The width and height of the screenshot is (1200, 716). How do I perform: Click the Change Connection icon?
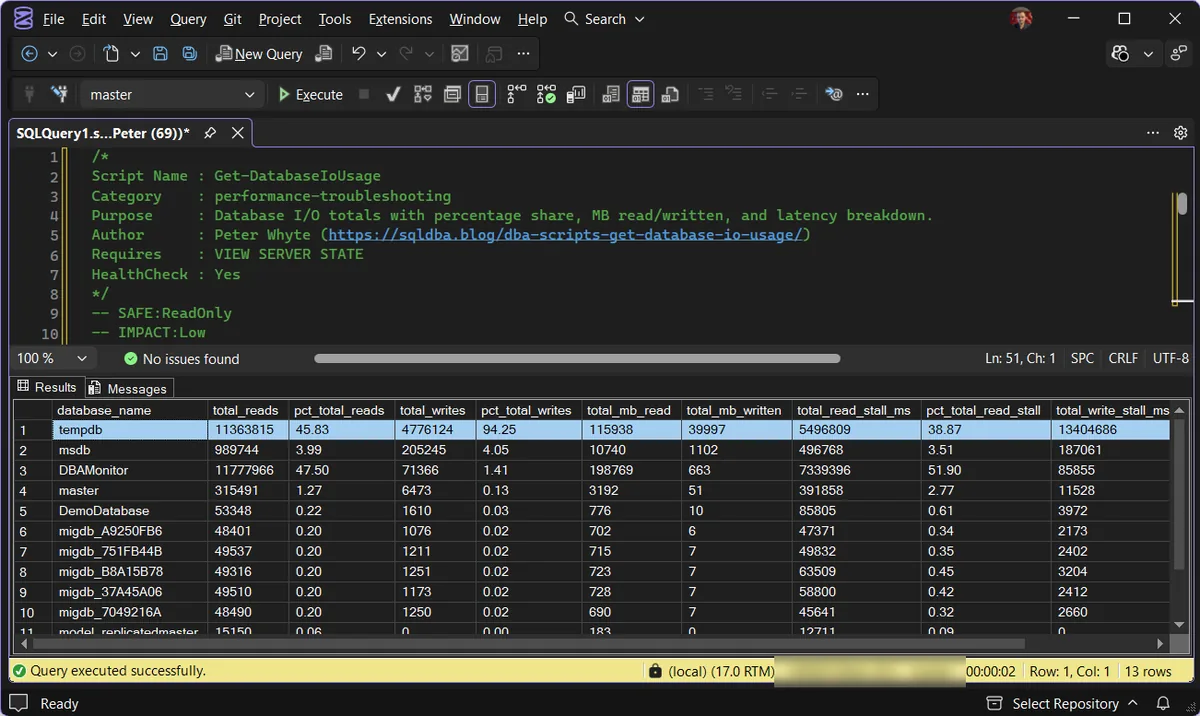[x=59, y=94]
